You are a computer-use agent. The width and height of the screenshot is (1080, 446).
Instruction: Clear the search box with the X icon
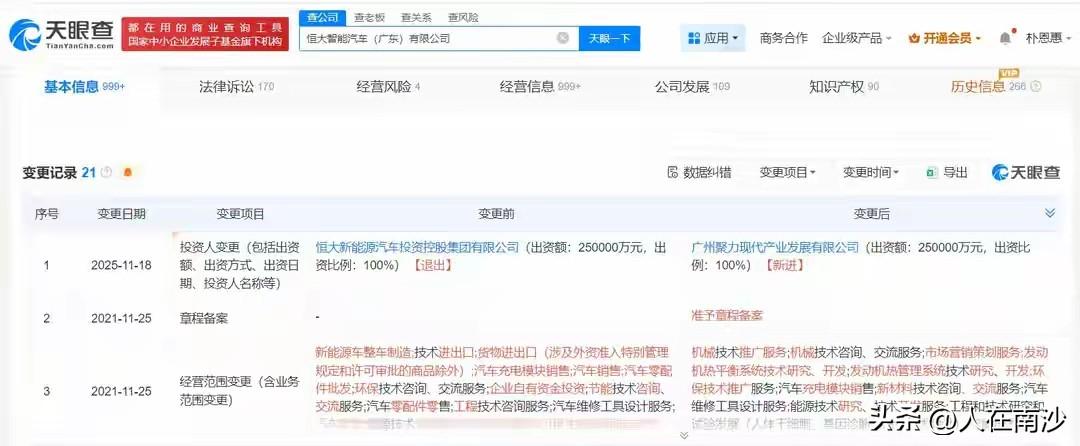point(563,39)
